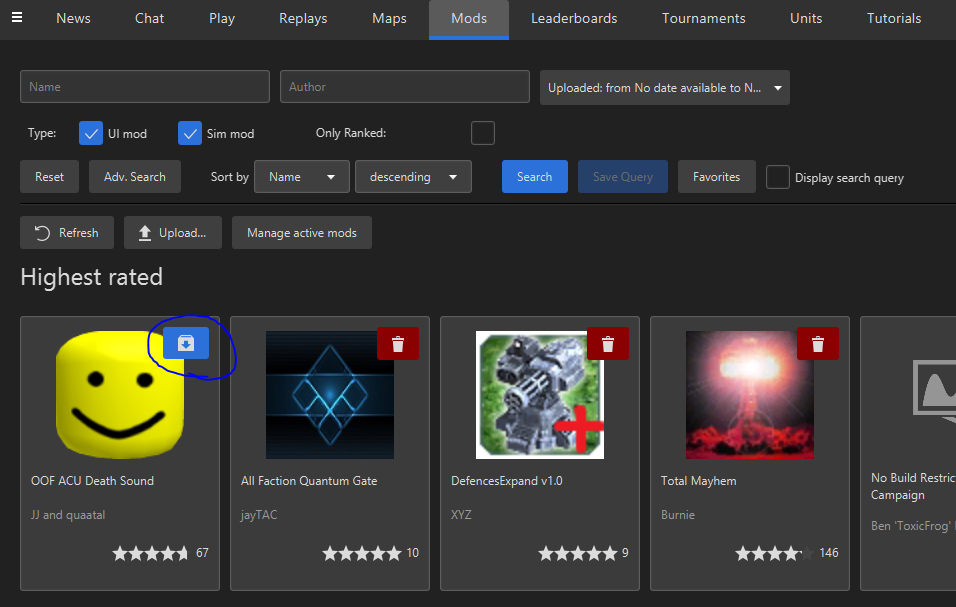Click the All Faction Quantum Gate title

pos(309,481)
